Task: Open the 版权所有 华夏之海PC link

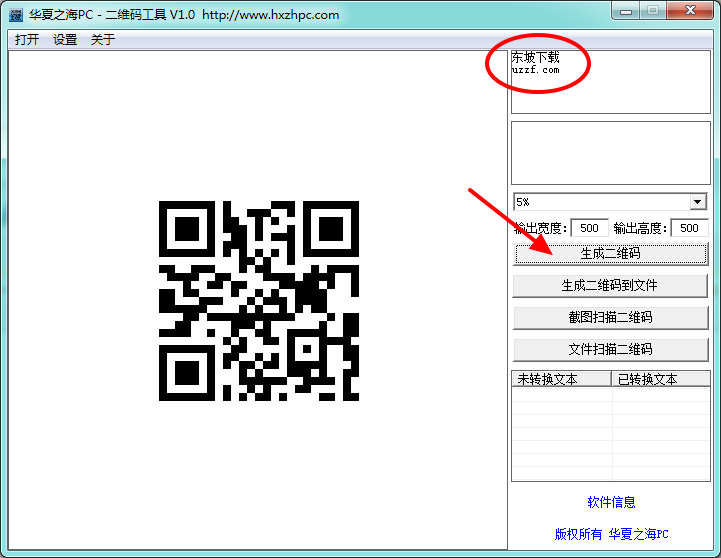Action: [611, 534]
